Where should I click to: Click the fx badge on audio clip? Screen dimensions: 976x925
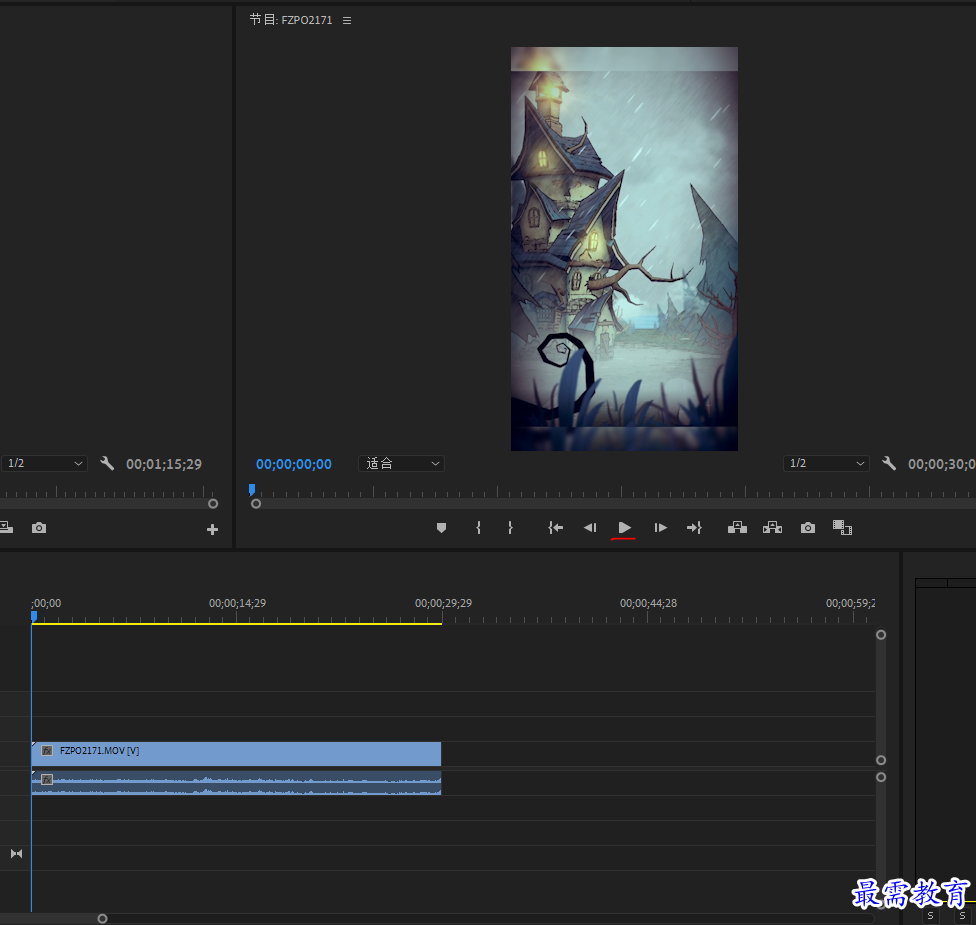coord(47,779)
